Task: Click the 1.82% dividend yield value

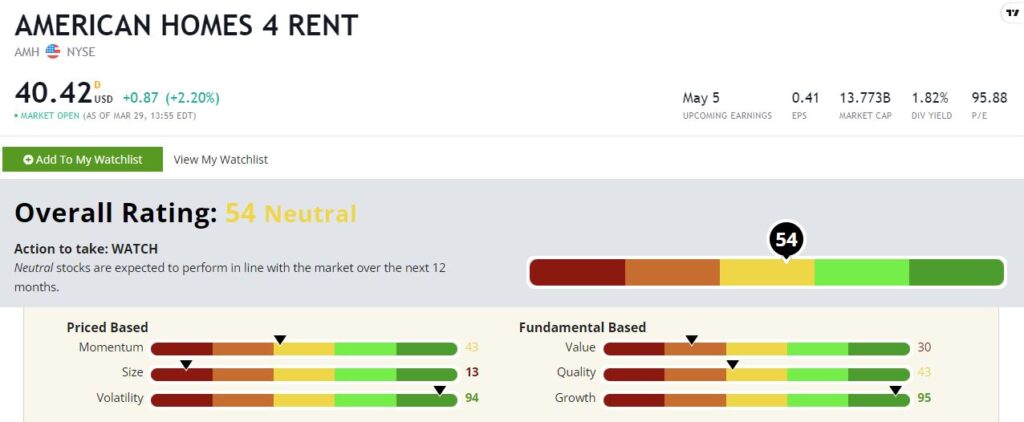Action: tap(930, 99)
